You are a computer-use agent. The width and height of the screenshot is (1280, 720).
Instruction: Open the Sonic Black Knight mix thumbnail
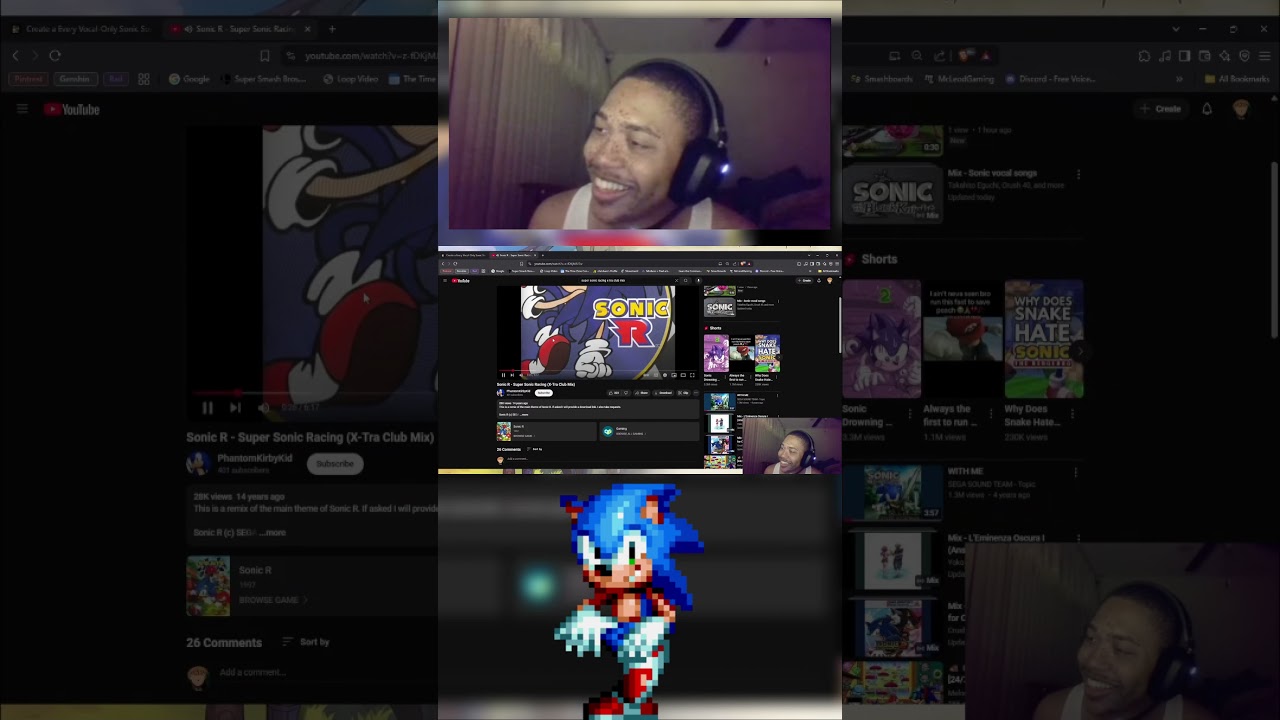click(892, 193)
